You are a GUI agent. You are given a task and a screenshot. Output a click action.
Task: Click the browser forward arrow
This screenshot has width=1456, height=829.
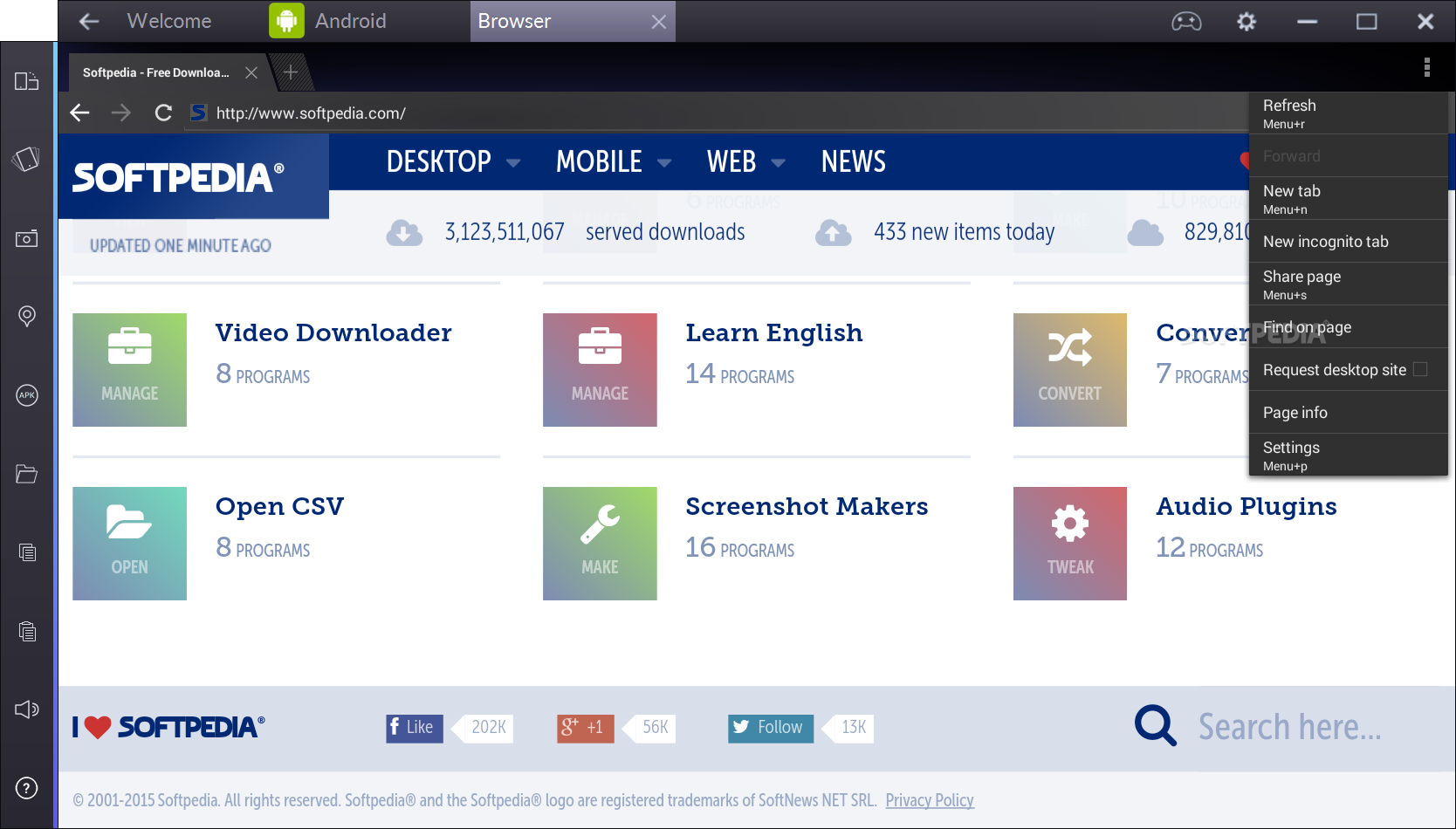(121, 113)
